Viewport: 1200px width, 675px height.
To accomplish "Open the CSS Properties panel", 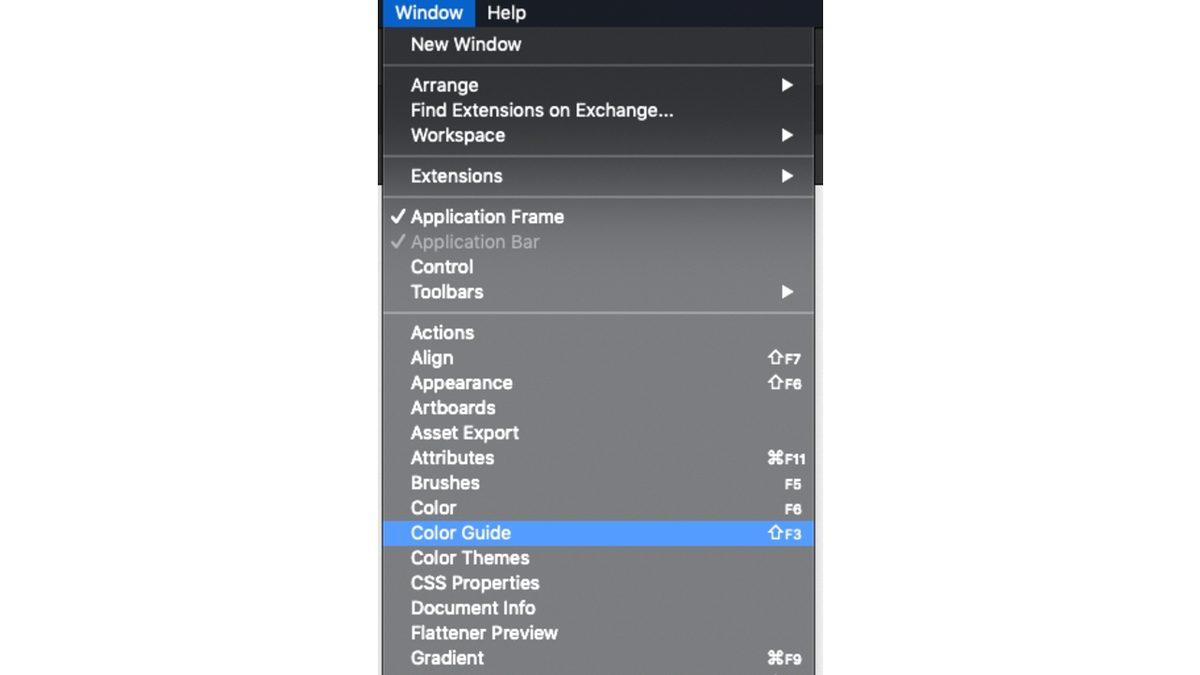I will (475, 583).
